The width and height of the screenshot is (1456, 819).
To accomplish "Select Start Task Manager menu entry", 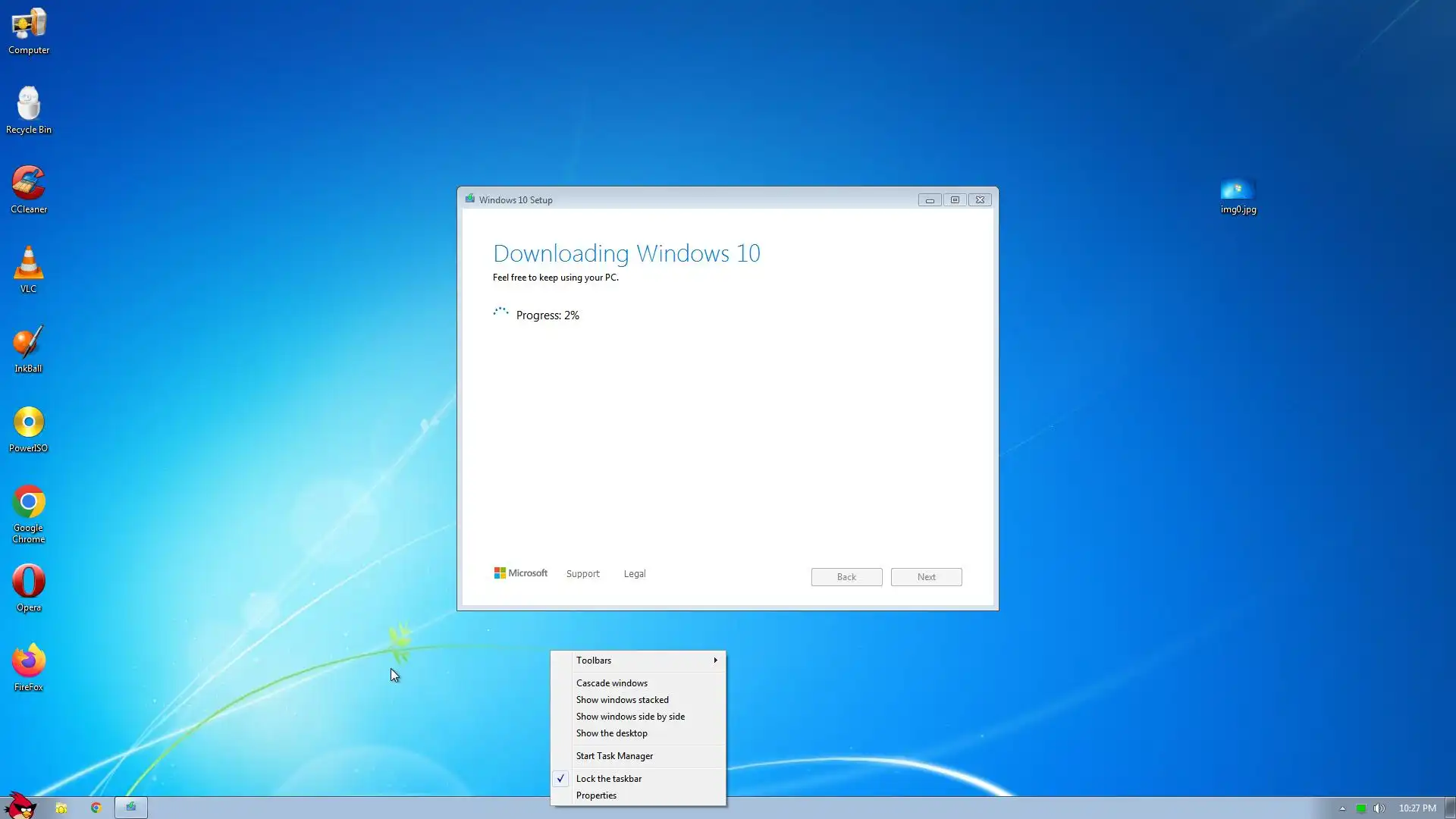I will tap(613, 756).
